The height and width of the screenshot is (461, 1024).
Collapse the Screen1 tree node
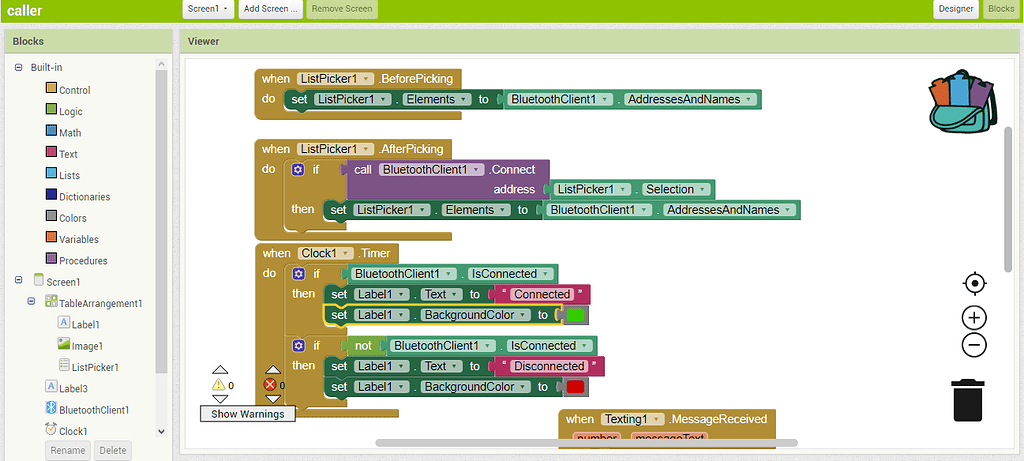pyautogui.click(x=18, y=281)
